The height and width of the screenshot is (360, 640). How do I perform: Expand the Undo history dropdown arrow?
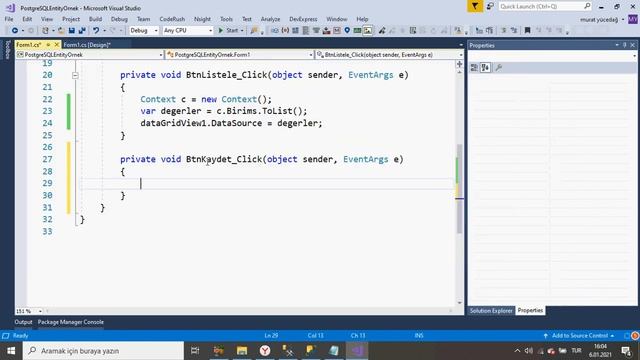pyautogui.click(x=104, y=31)
